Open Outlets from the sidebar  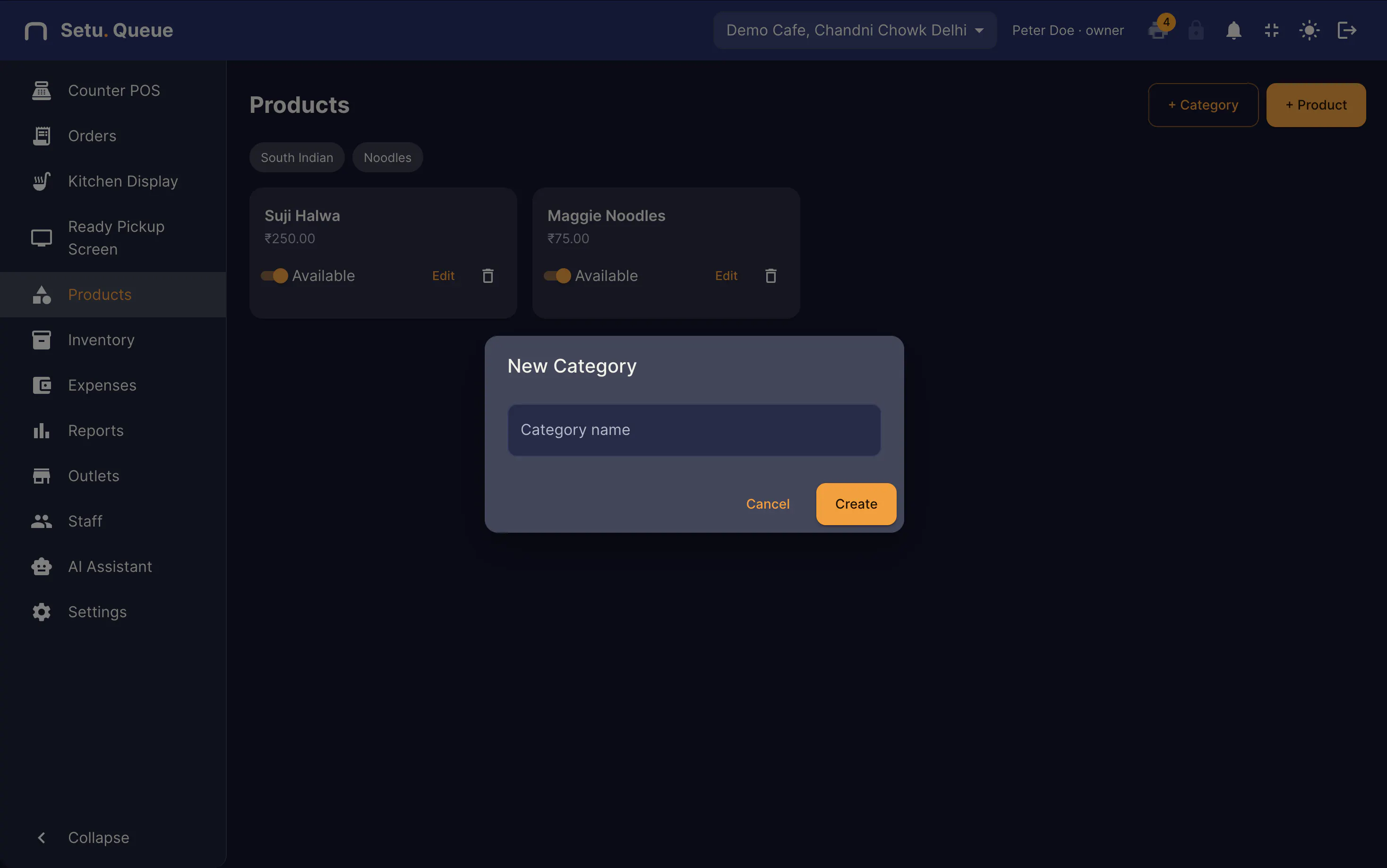point(113,476)
